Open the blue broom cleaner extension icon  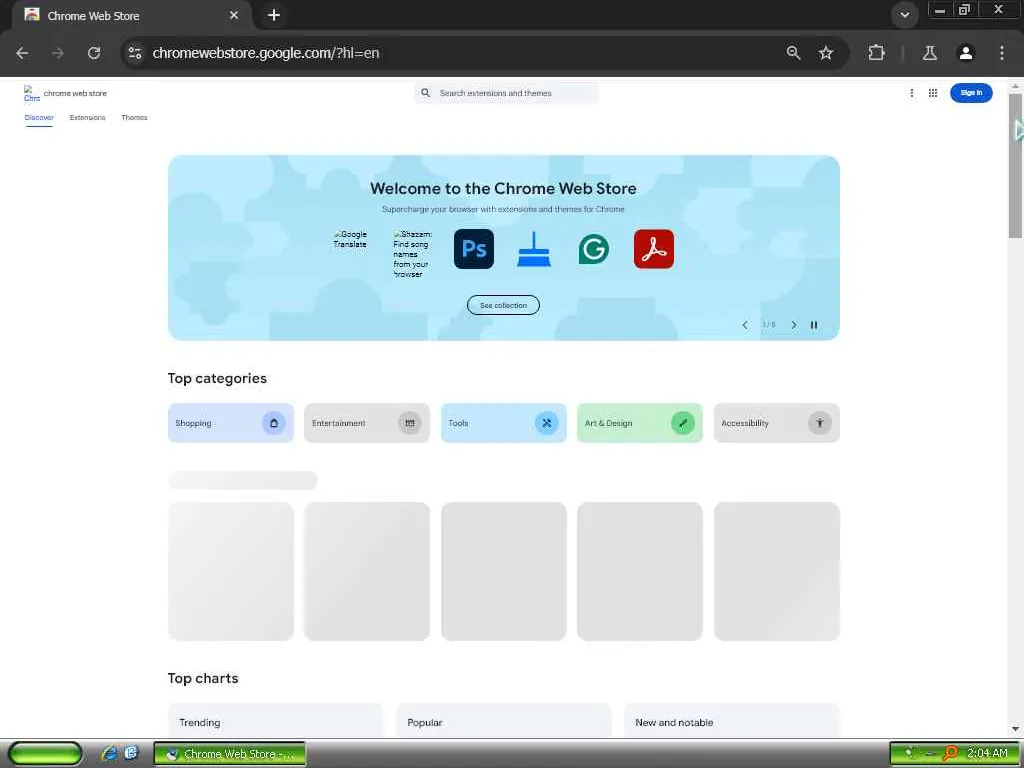click(534, 249)
